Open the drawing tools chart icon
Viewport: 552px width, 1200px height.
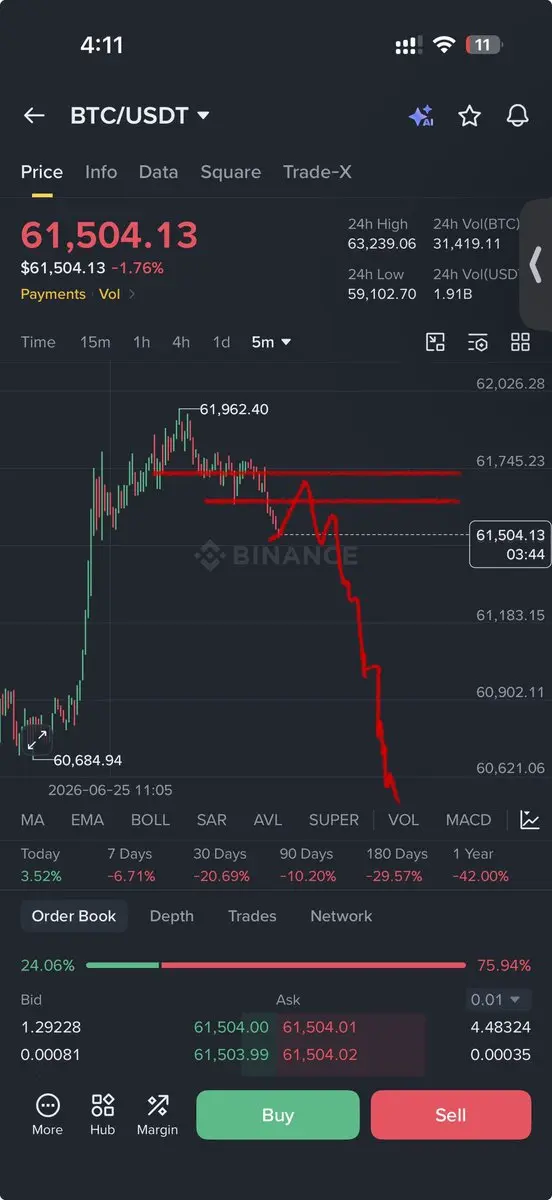435,342
